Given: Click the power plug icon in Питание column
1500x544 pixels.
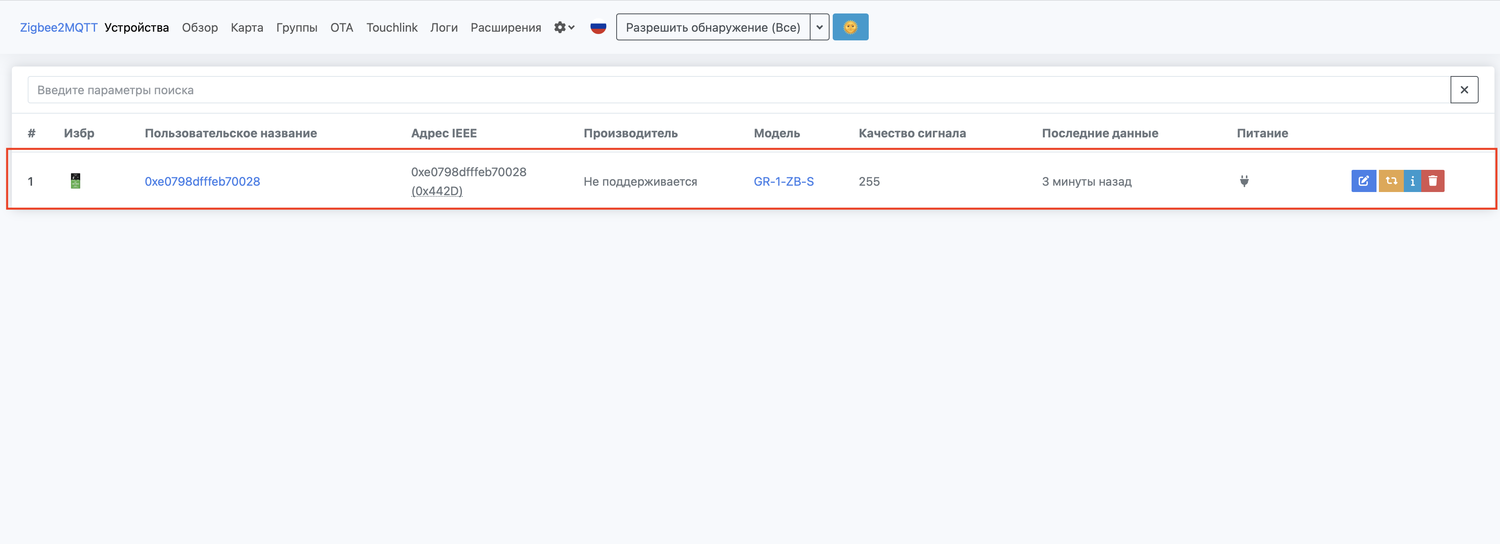Looking at the screenshot, I should point(1244,181).
